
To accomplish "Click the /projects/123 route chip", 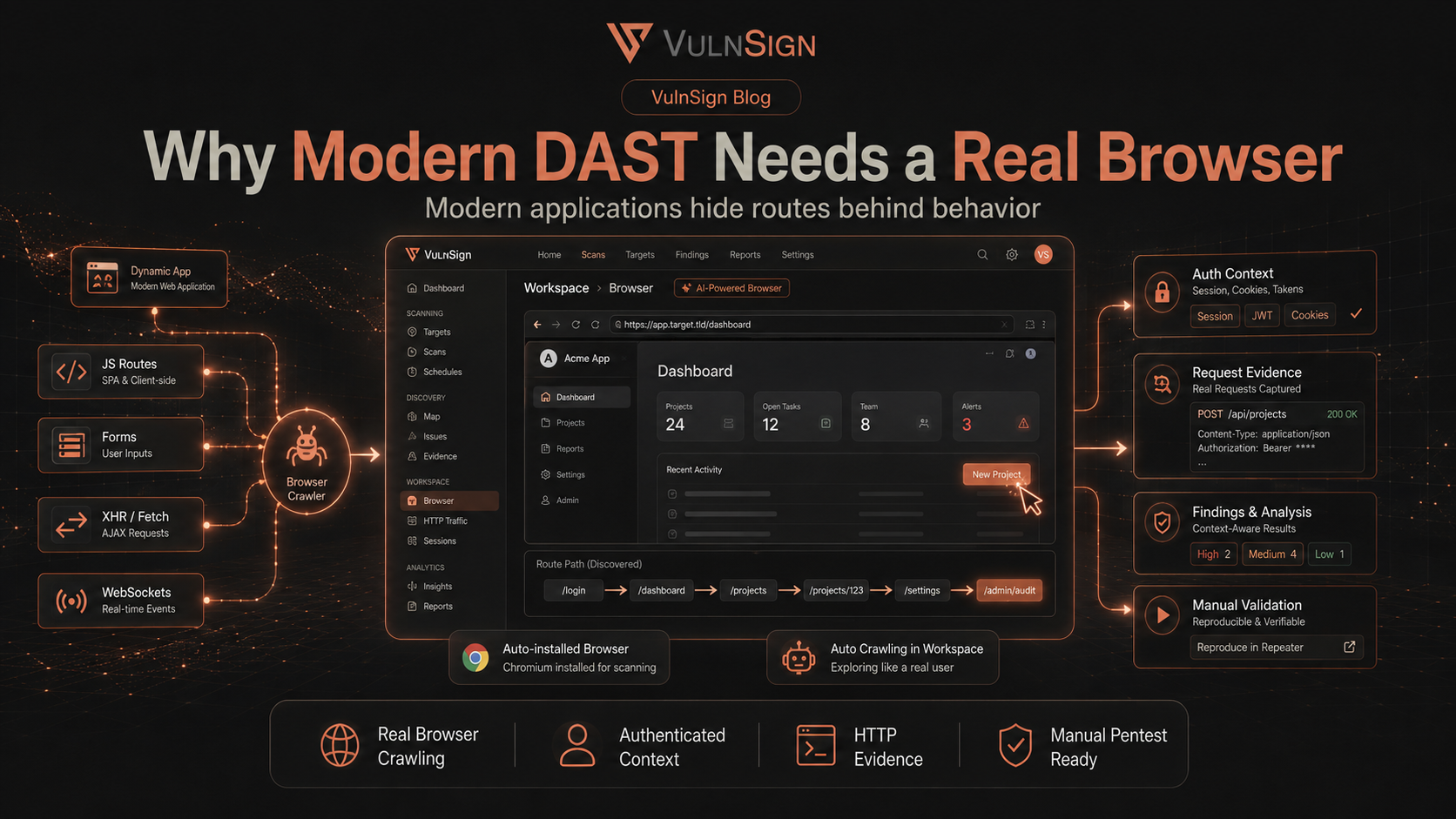I will point(836,590).
